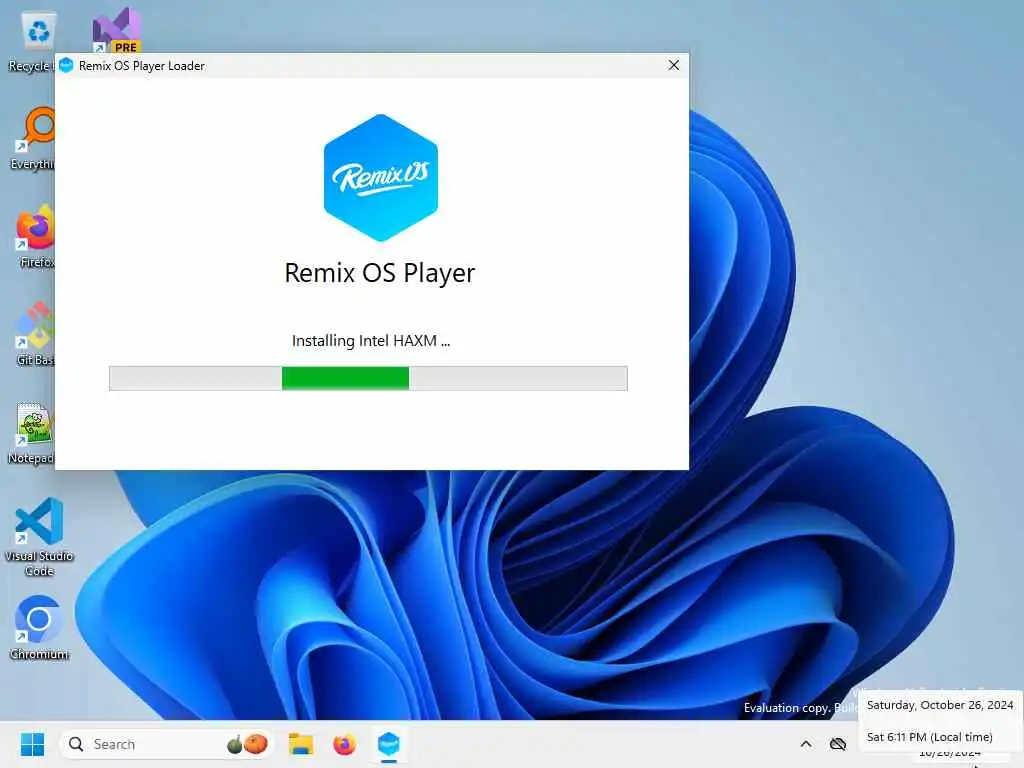
Task: Click the Remix OS title bar icon
Action: pos(66,65)
